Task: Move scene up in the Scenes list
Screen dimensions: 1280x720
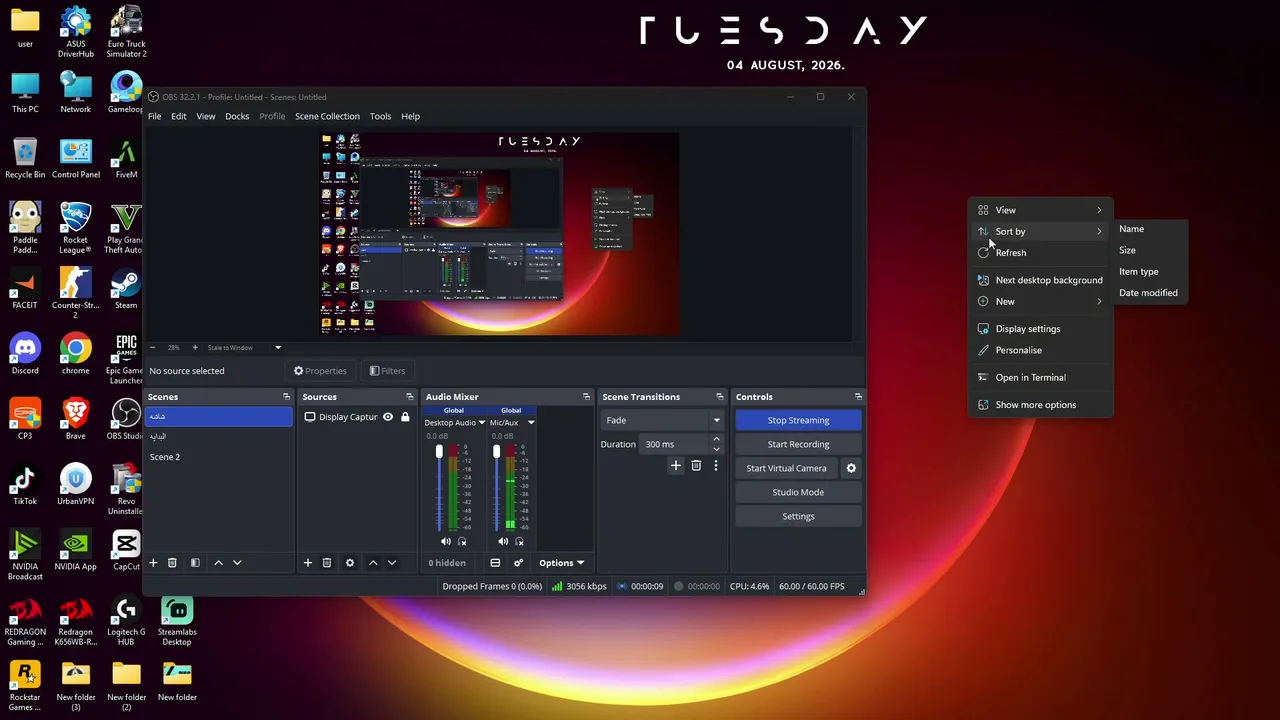Action: click(218, 563)
